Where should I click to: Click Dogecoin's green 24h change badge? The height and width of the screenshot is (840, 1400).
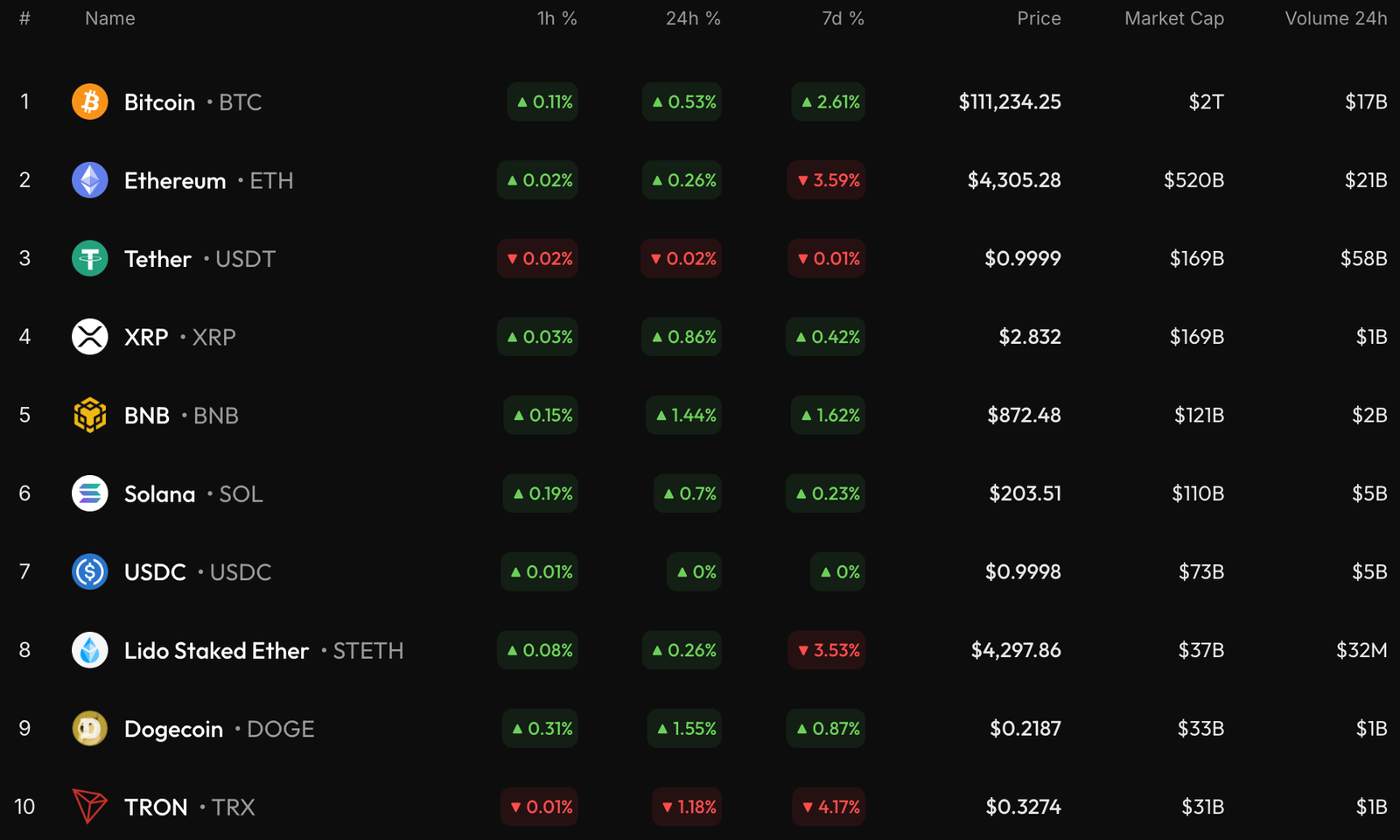[683, 728]
